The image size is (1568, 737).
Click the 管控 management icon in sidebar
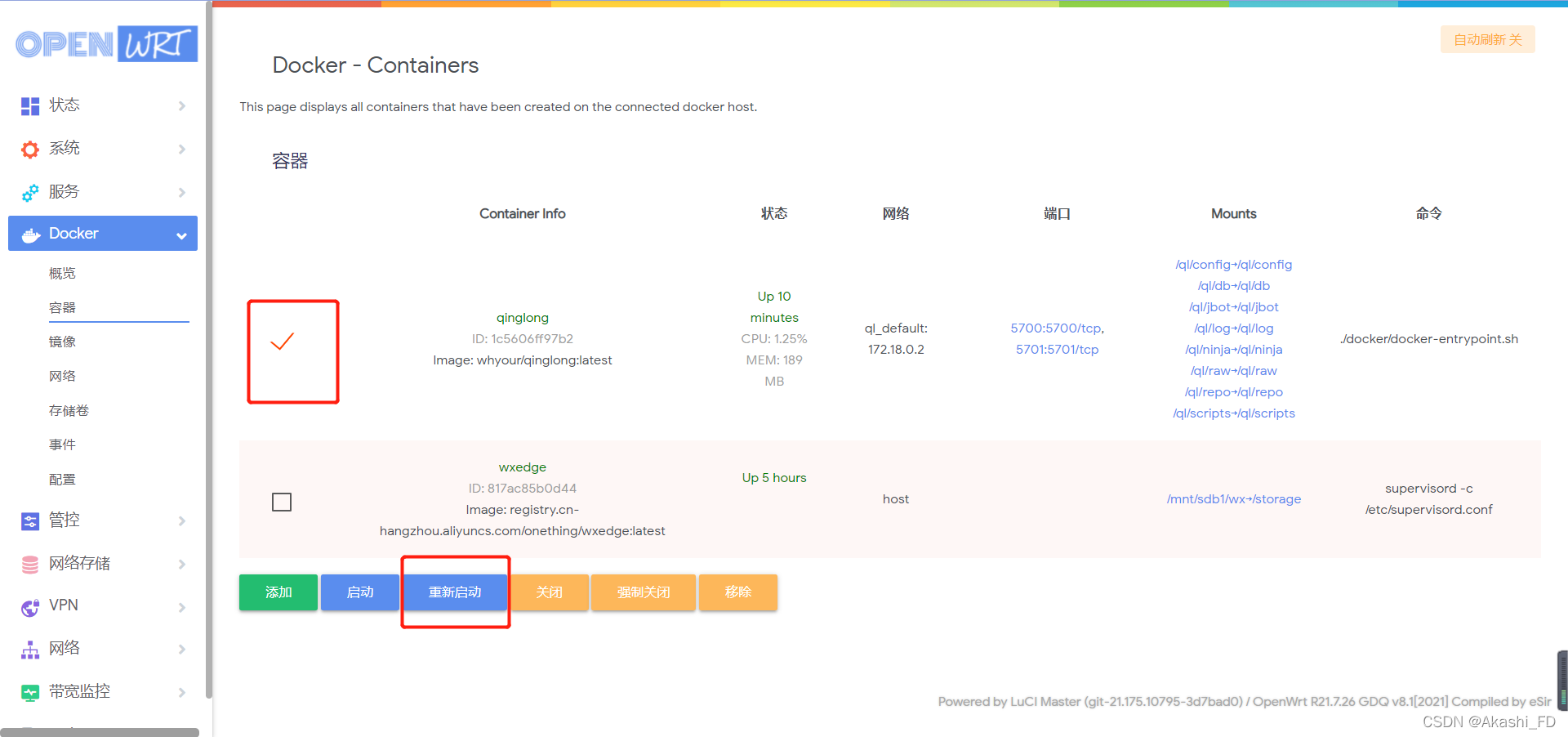[x=30, y=520]
